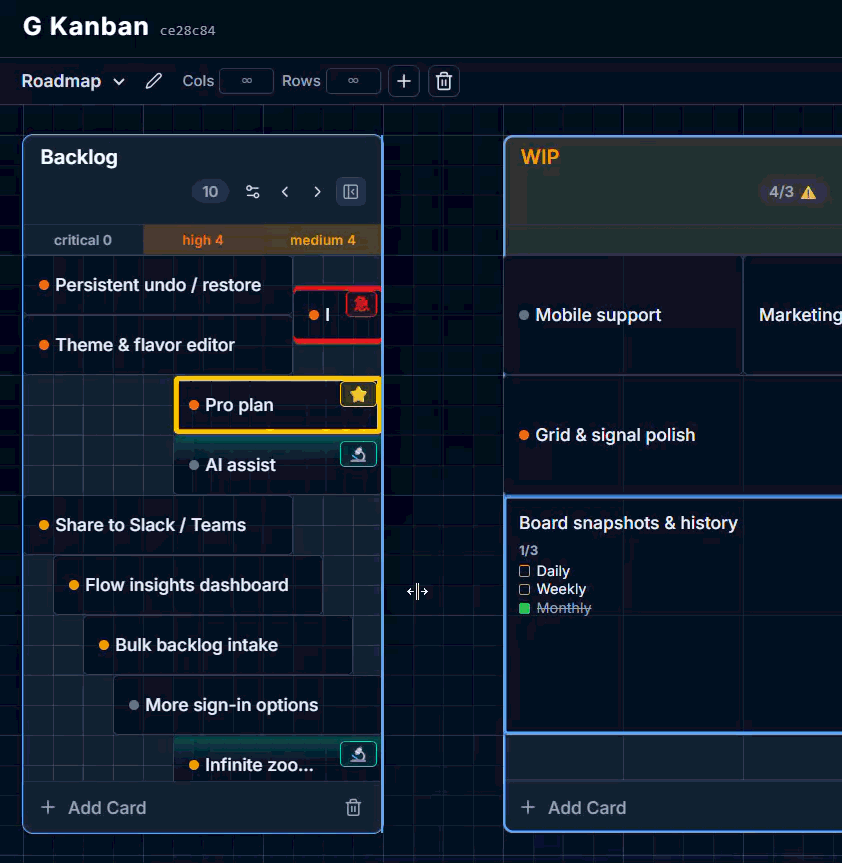
Task: Collapse Backlog column with panel icon
Action: [351, 192]
